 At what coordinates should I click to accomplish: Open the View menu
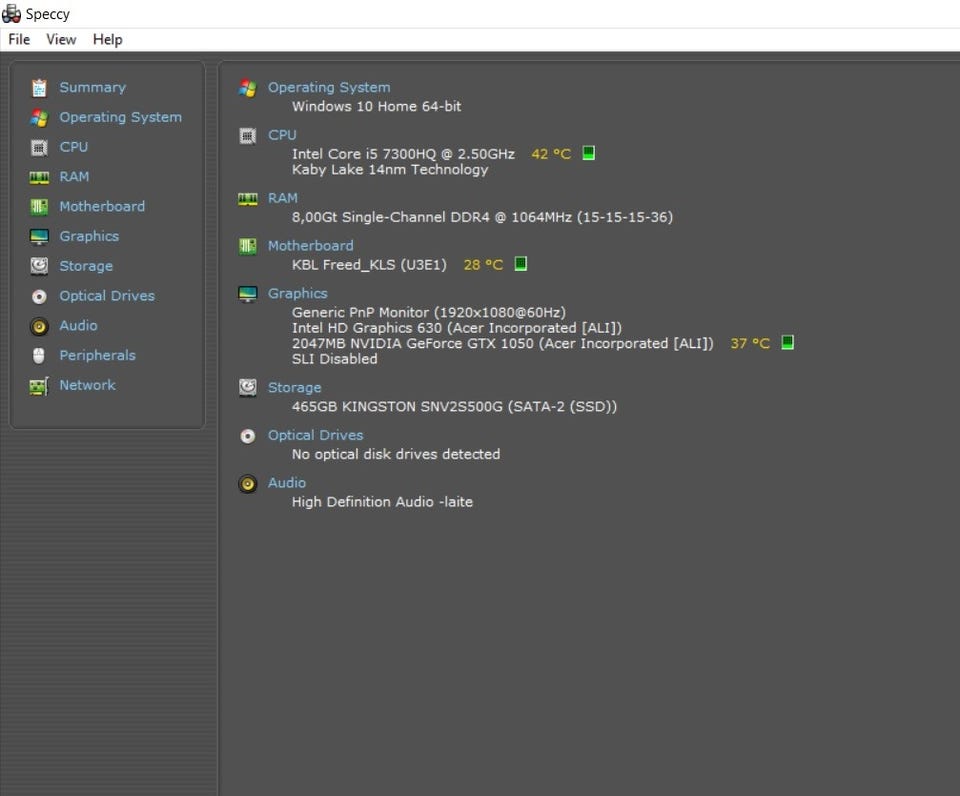click(61, 40)
